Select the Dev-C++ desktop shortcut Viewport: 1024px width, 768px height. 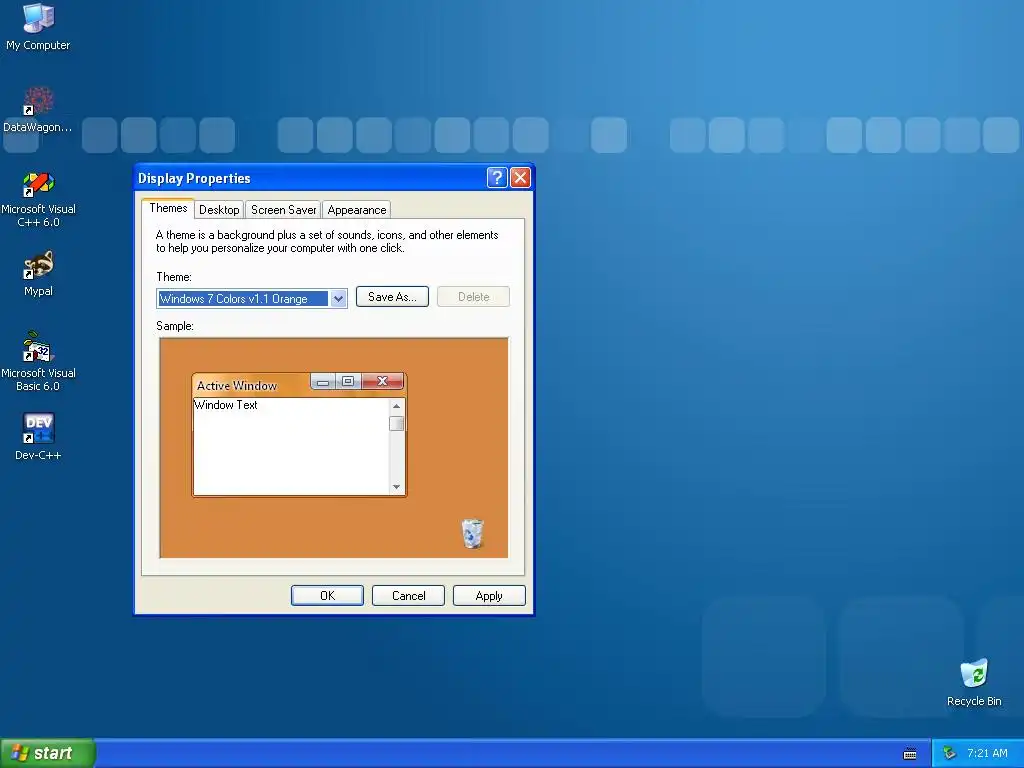tap(38, 436)
